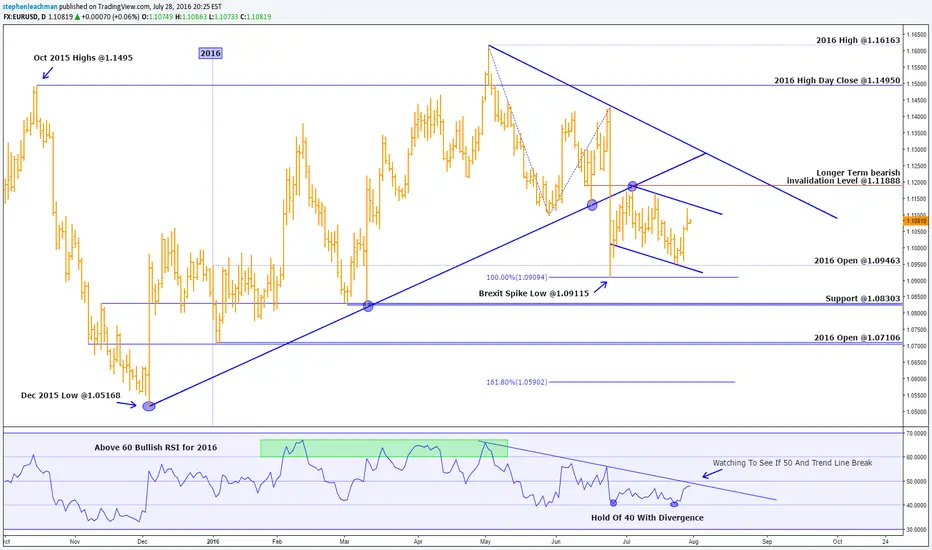The image size is (932, 550).
Task: Select the '2016 High @1.16163' label
Action: pos(858,40)
